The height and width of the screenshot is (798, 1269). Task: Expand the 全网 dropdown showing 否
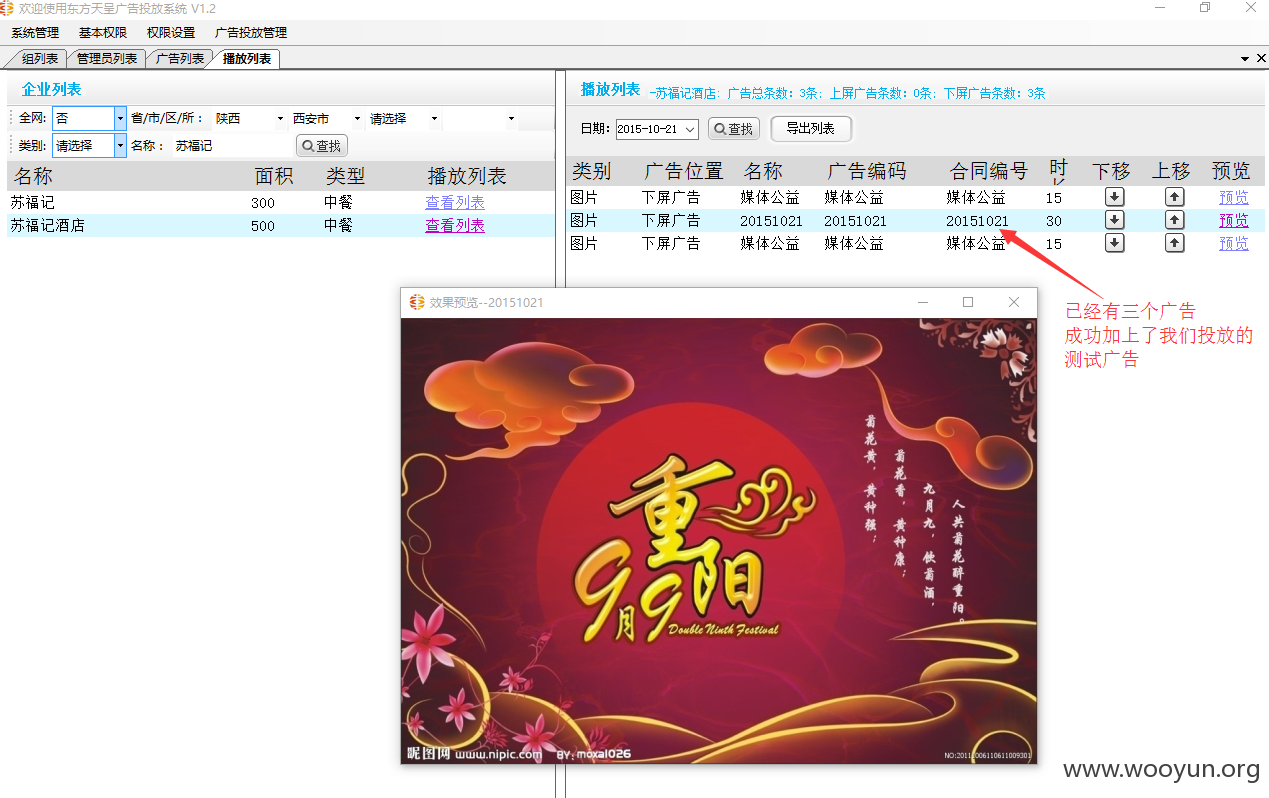click(120, 118)
